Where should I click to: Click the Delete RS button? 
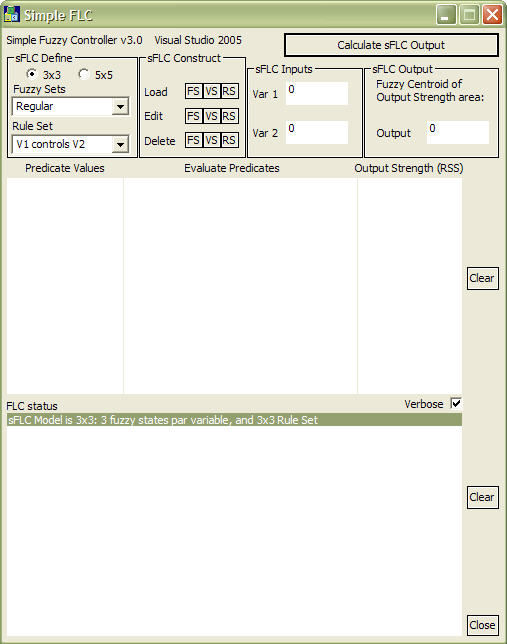pos(229,140)
